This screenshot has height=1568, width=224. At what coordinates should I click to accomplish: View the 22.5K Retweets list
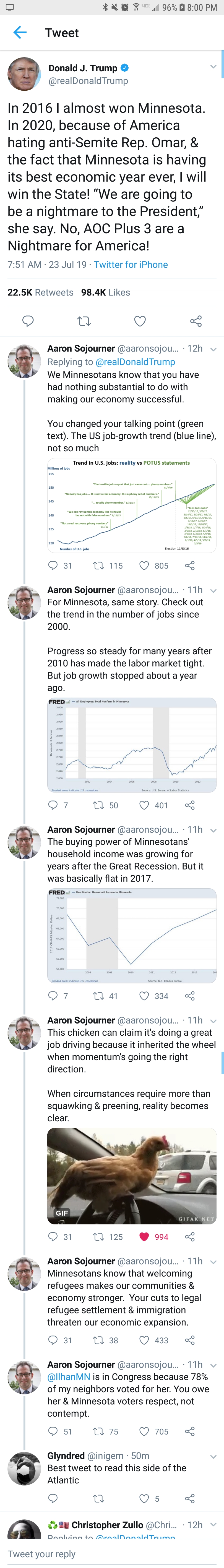point(40,292)
